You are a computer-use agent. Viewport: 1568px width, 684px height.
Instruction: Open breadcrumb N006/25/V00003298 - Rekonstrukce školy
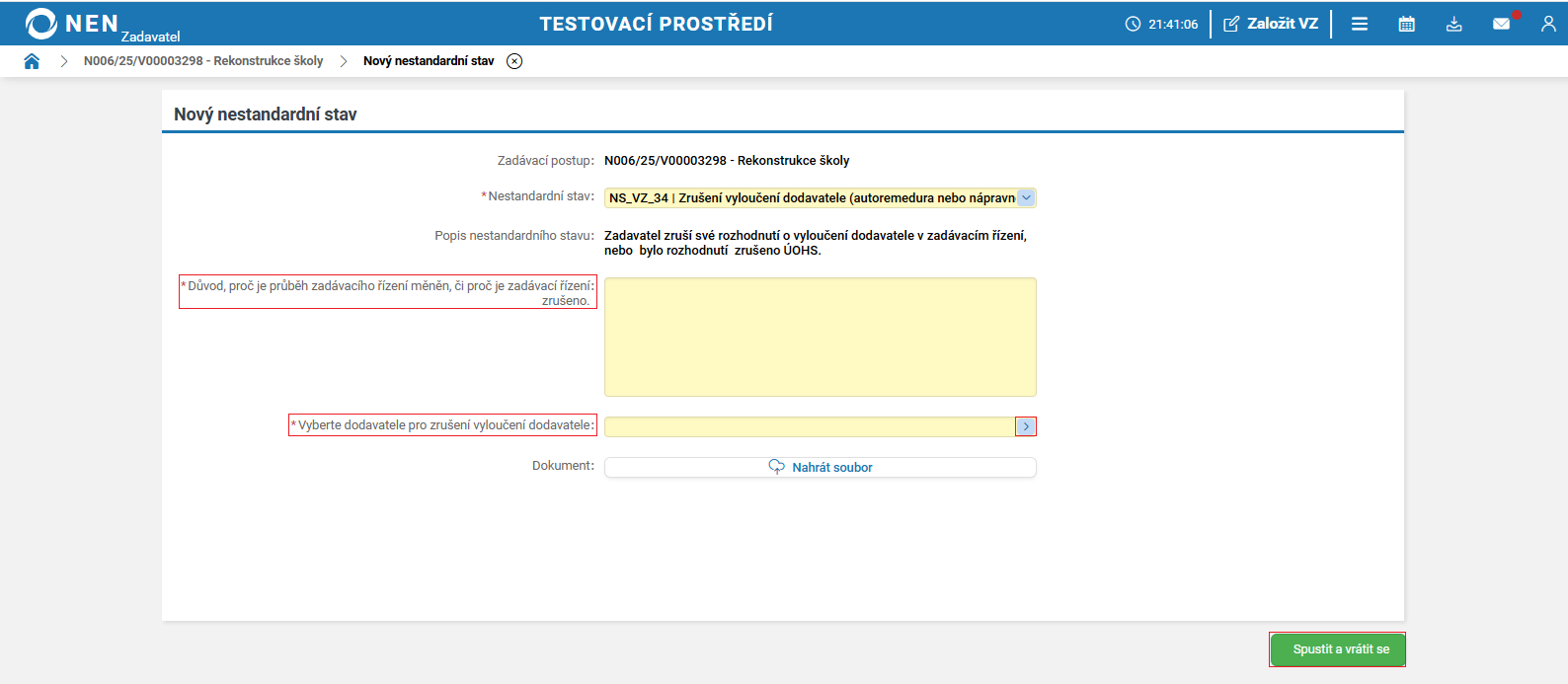coord(203,61)
